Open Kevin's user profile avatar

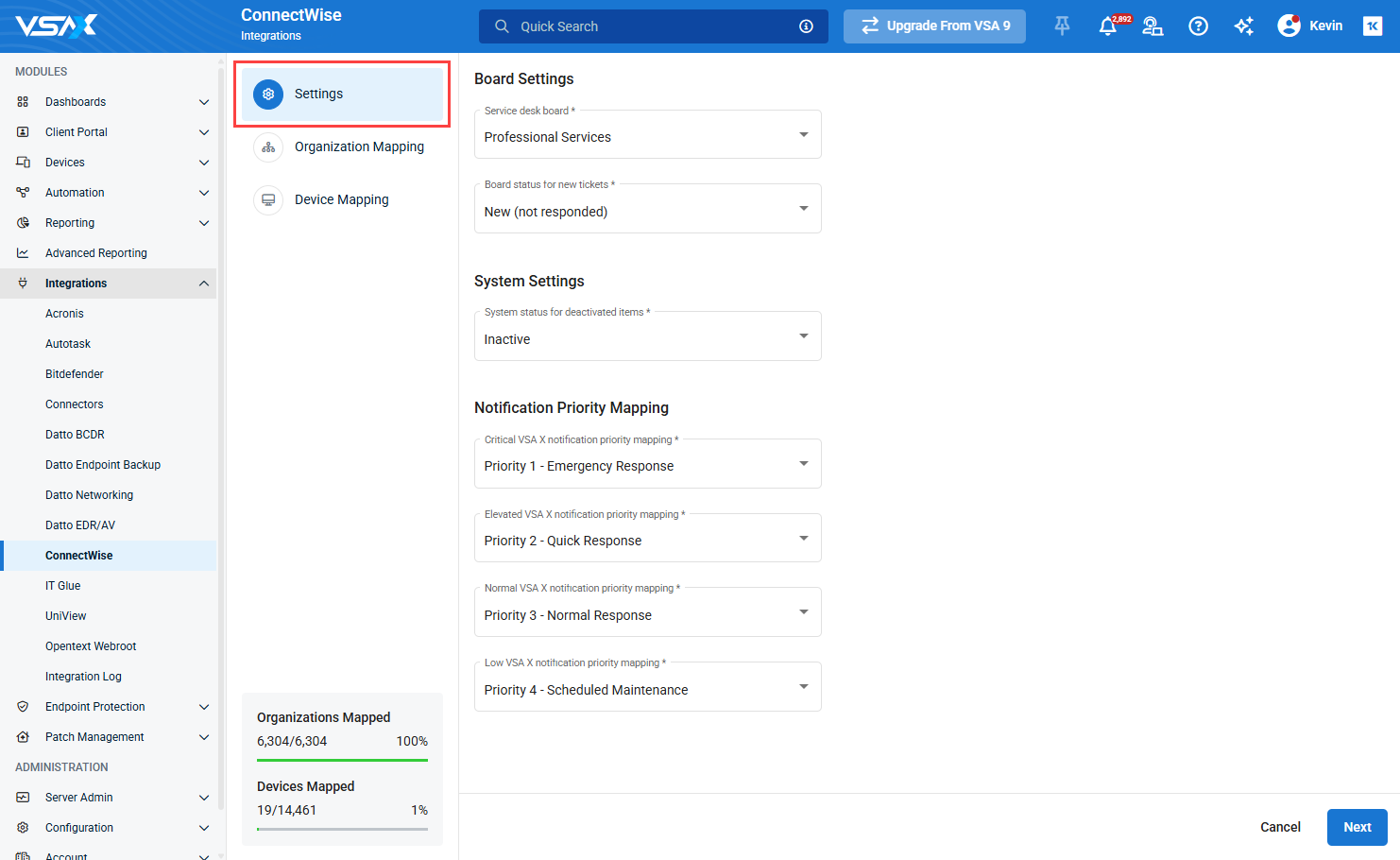(x=1289, y=26)
